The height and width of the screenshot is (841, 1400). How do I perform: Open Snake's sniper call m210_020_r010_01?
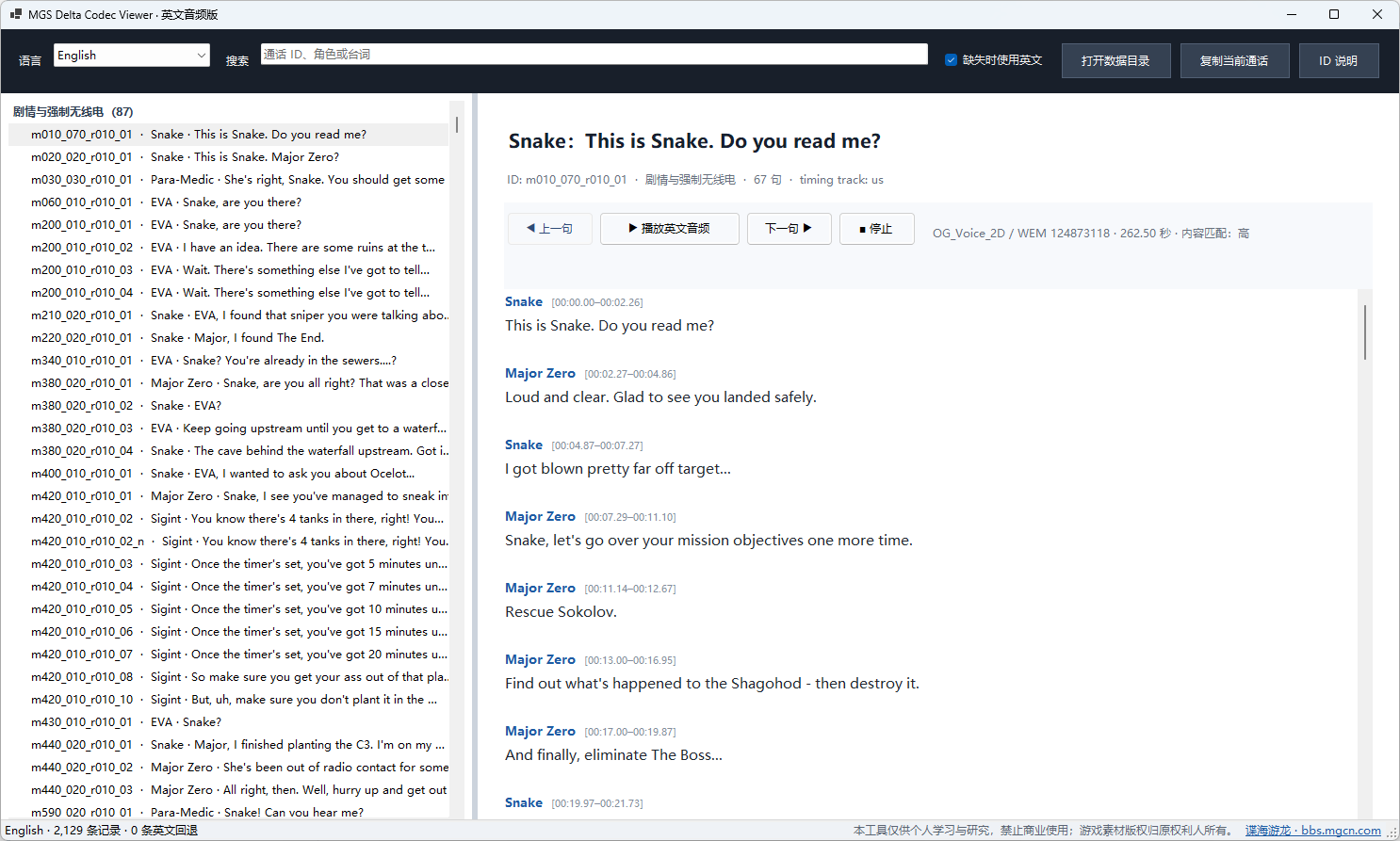[229, 315]
